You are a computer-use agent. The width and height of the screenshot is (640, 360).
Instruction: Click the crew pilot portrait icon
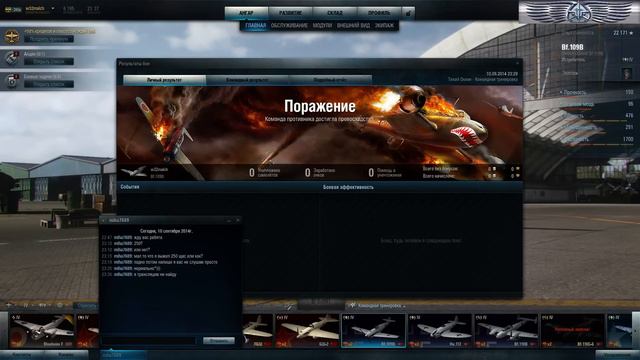click(x=627, y=73)
